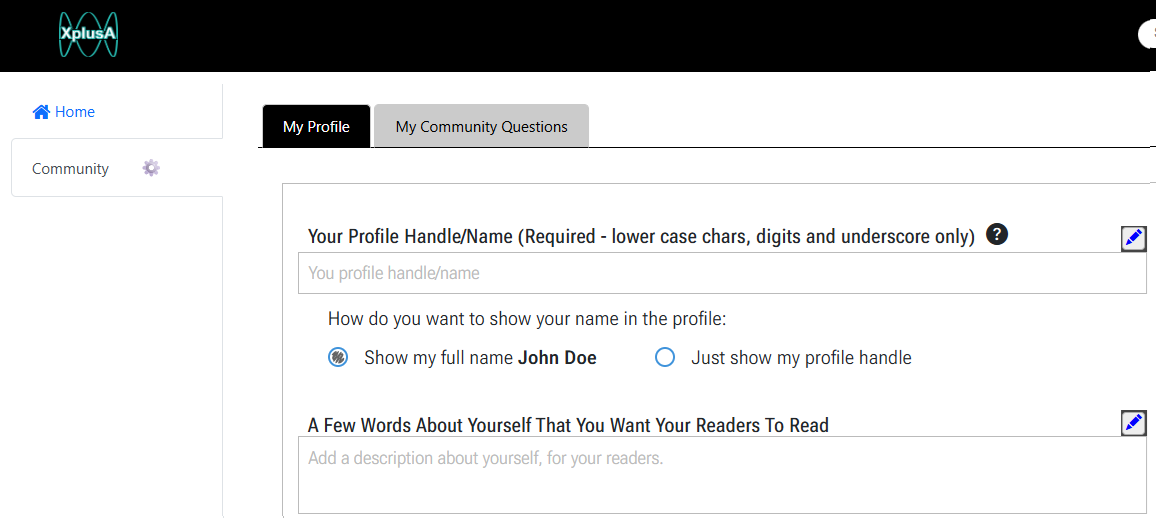Expand the Community sidebar item

pyautogui.click(x=70, y=168)
